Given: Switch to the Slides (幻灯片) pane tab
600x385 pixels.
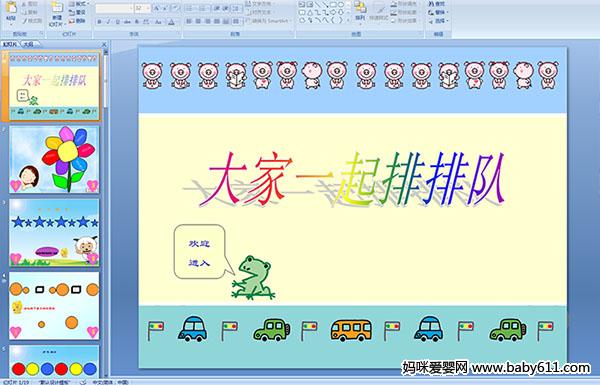Looking at the screenshot, I should coord(10,44).
